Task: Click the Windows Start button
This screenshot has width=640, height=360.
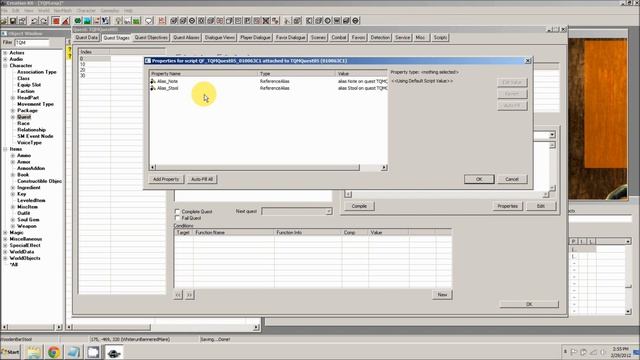Action: click(x=11, y=352)
